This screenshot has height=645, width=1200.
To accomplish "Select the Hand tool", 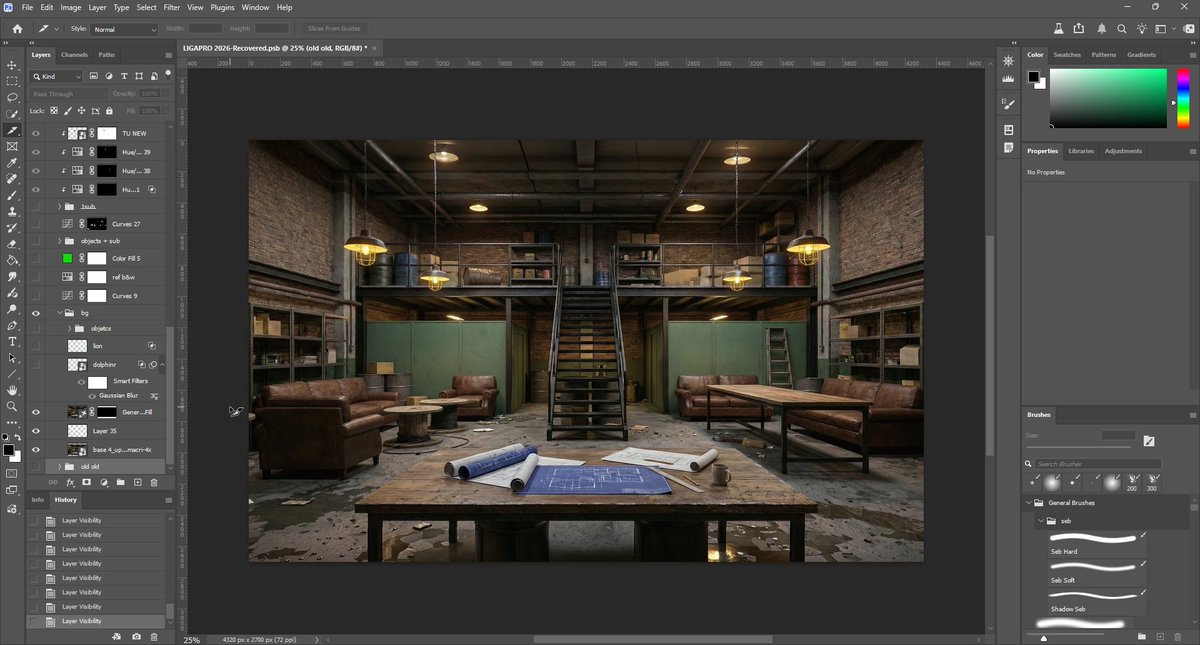I will coord(12,390).
